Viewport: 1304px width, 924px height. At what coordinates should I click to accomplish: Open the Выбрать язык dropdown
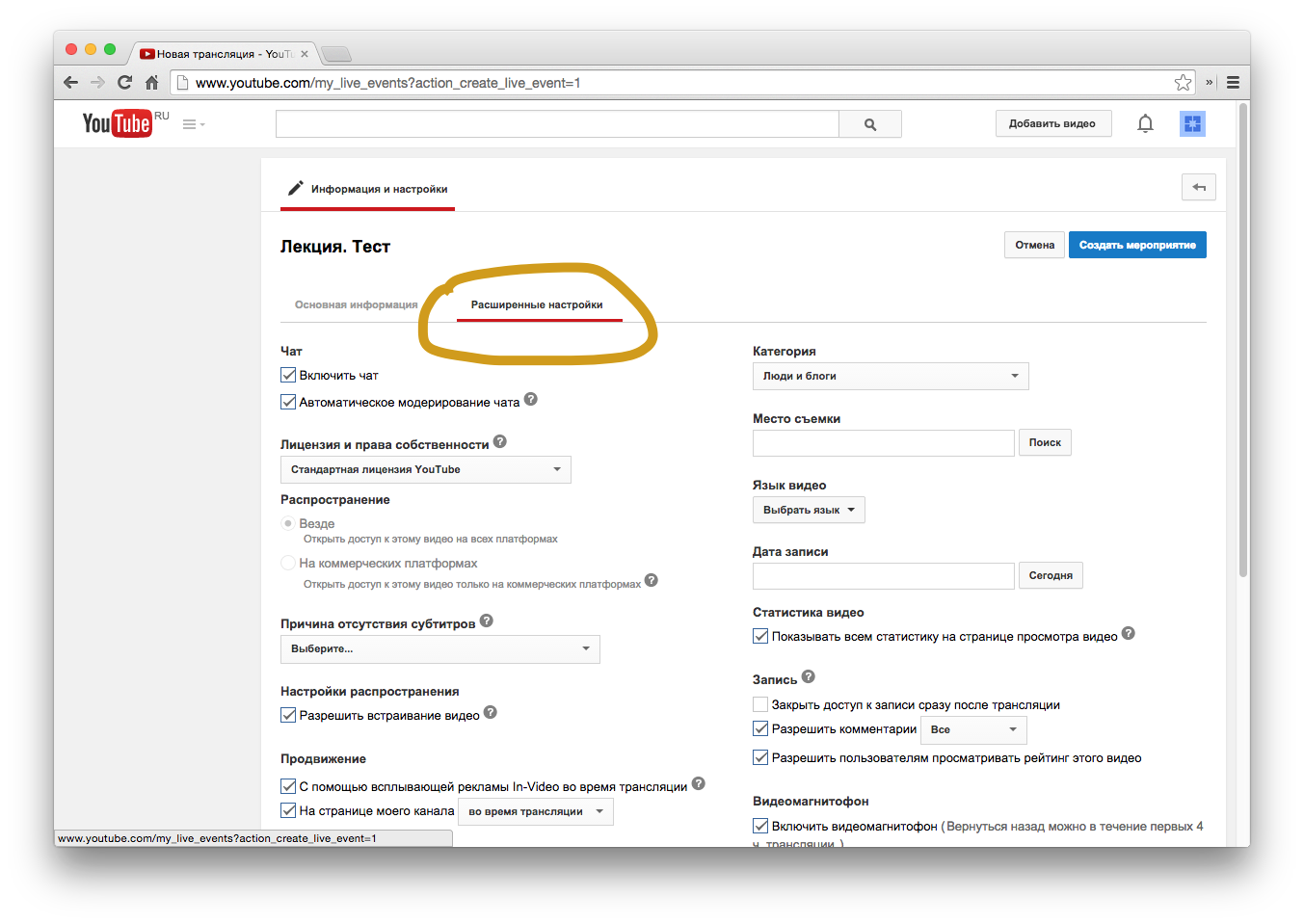pos(808,510)
